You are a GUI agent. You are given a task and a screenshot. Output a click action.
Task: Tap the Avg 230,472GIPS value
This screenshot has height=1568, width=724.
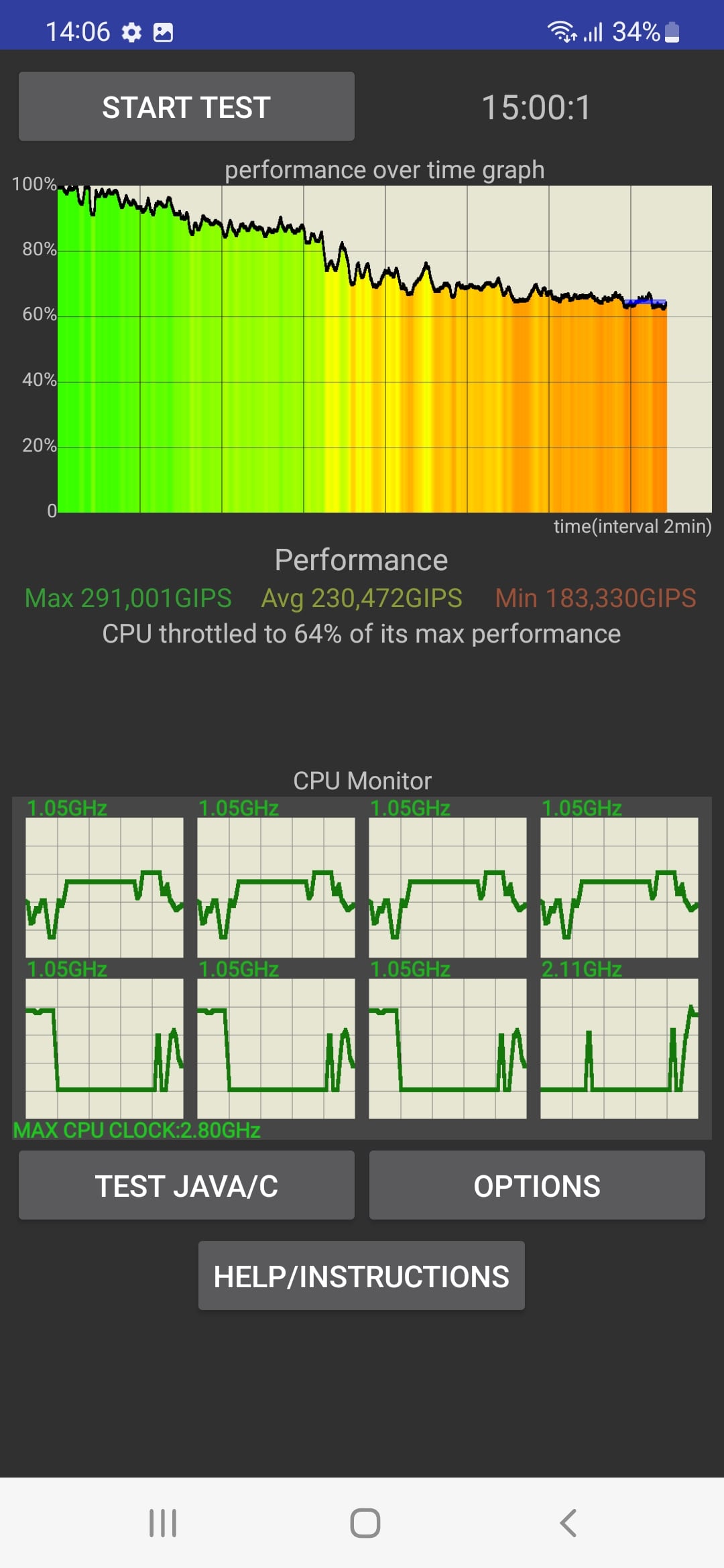[361, 598]
